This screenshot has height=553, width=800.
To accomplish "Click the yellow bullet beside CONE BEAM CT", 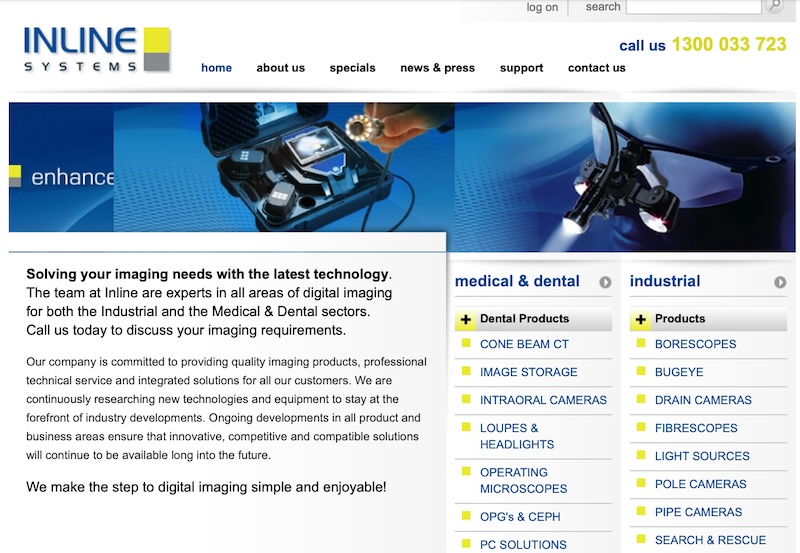I will pos(466,343).
